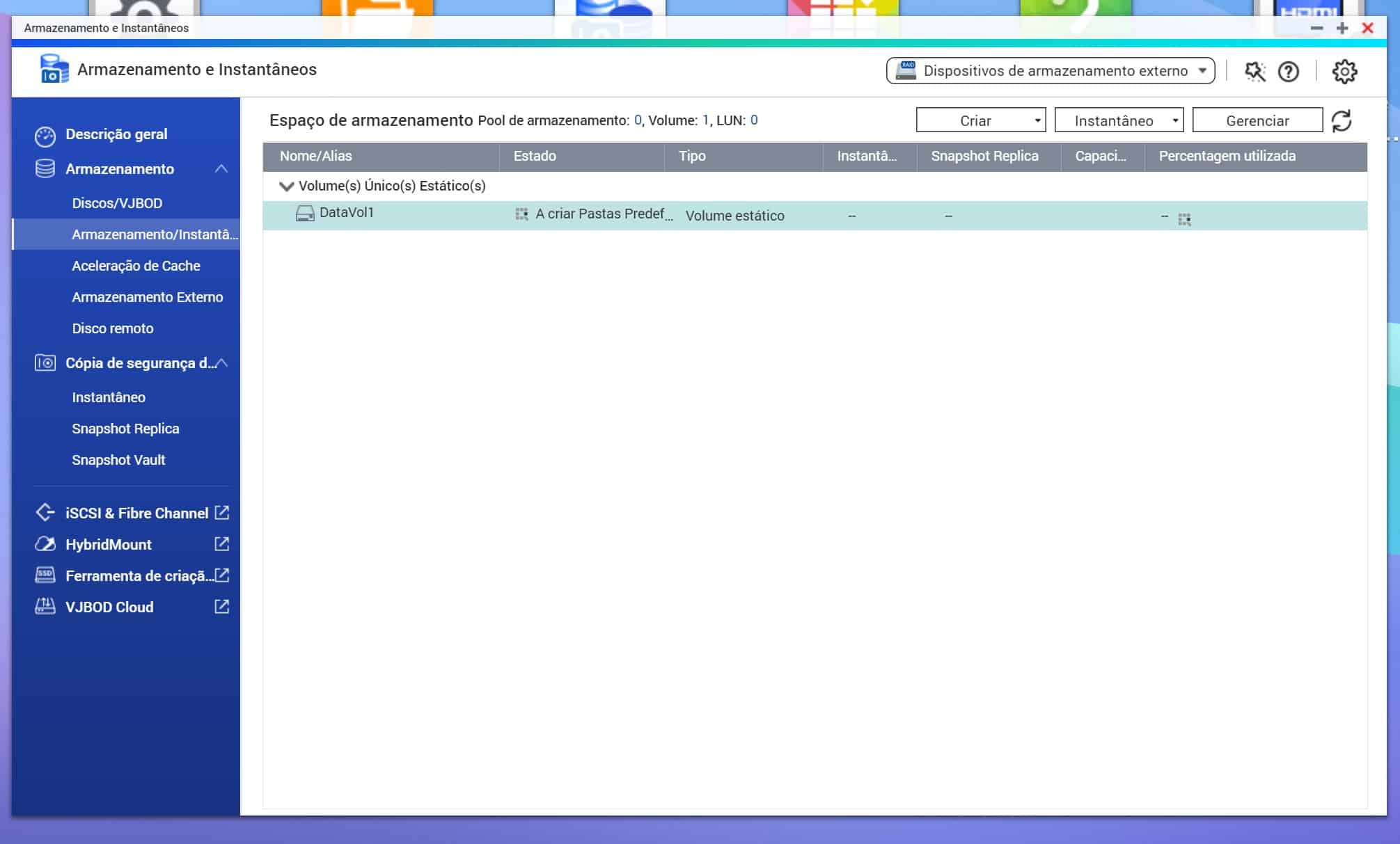Image resolution: width=1400 pixels, height=844 pixels.
Task: Go to Descrição geral menu item
Action: tap(116, 134)
